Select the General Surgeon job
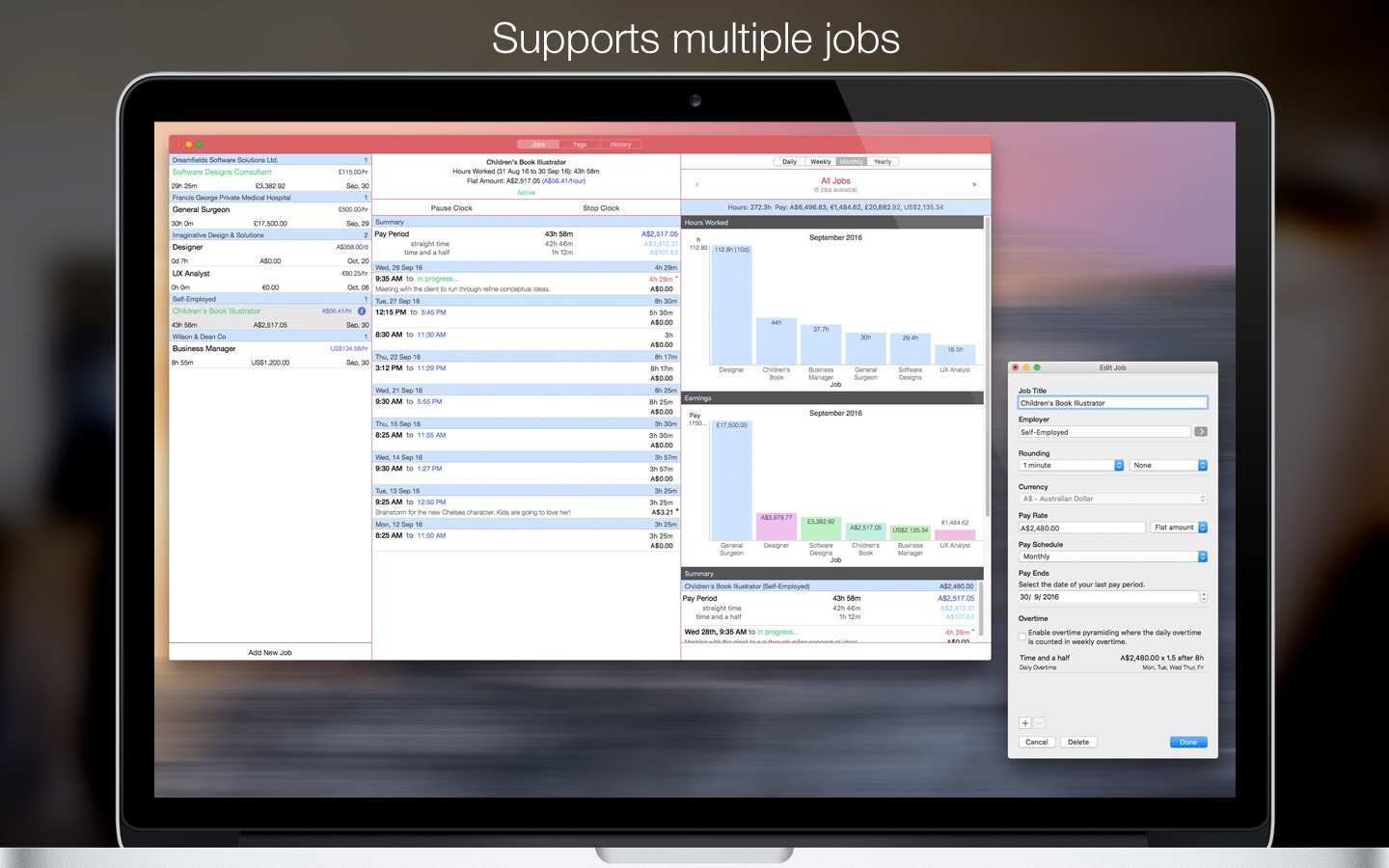This screenshot has width=1389, height=868. click(270, 216)
